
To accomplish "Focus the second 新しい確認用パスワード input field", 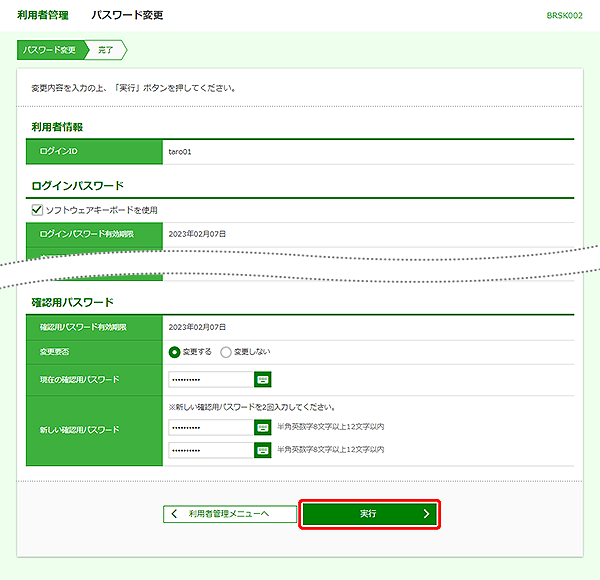I will pos(211,450).
